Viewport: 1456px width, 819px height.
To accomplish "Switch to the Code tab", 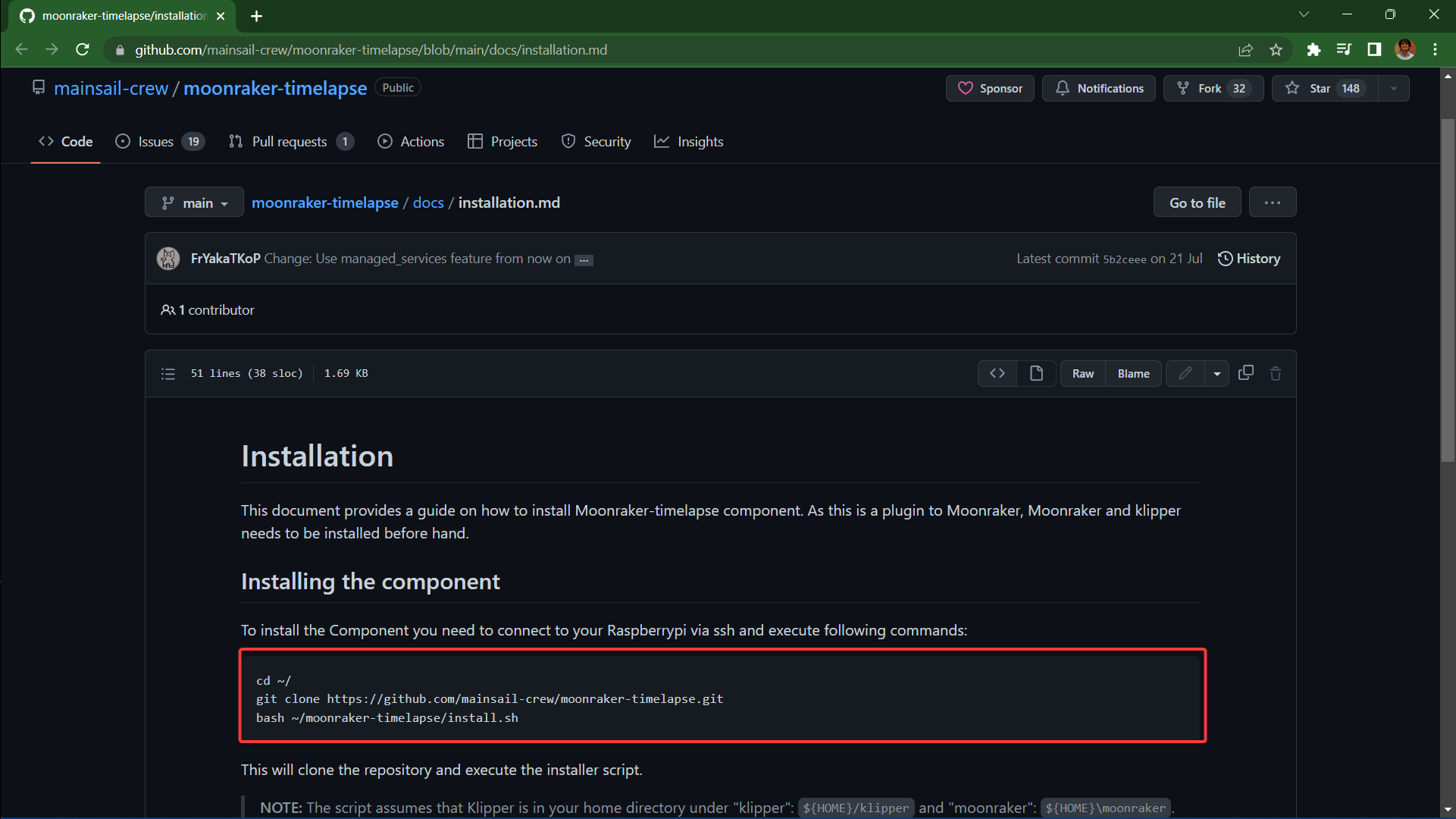I will coord(66,142).
